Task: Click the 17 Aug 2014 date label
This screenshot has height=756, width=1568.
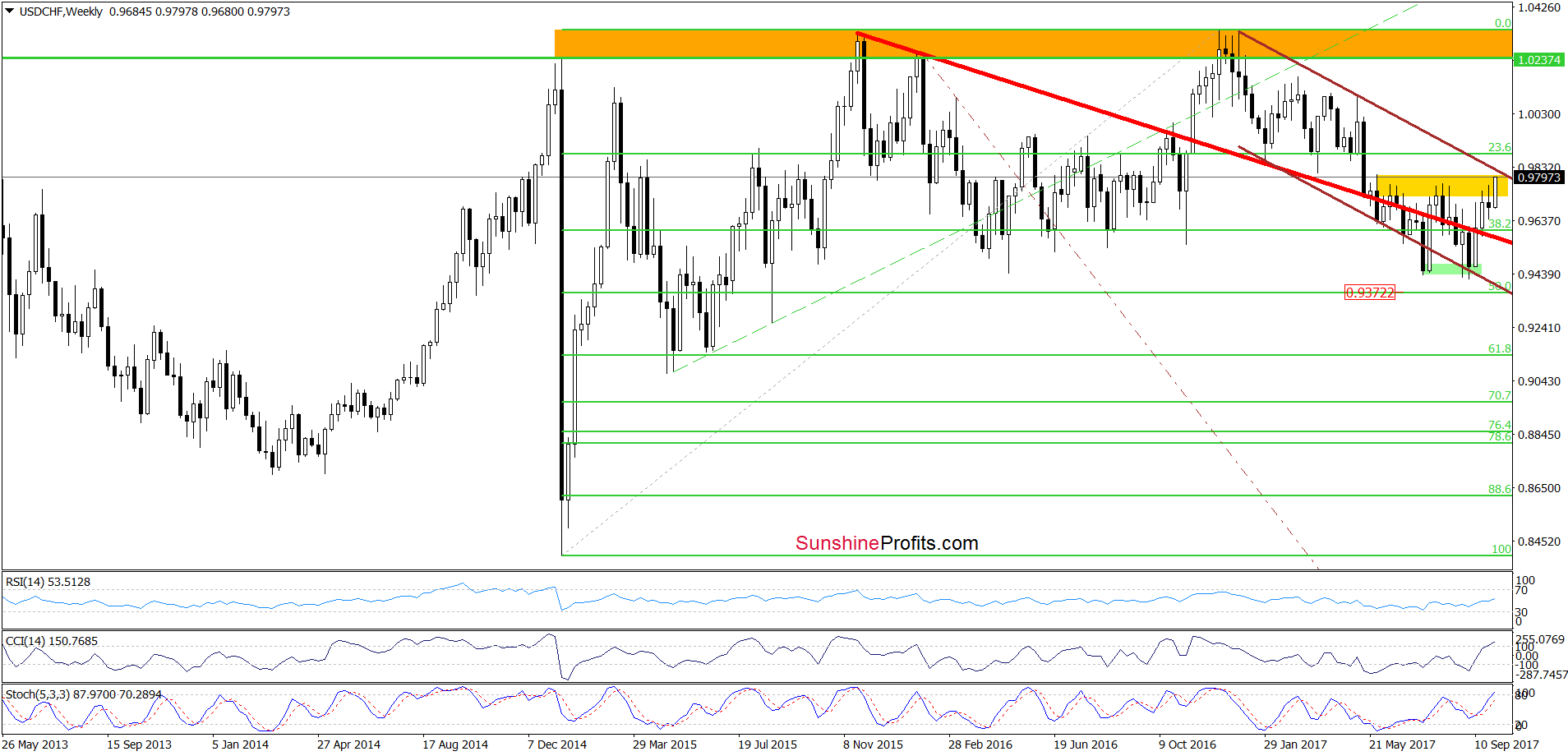Action: (x=454, y=744)
